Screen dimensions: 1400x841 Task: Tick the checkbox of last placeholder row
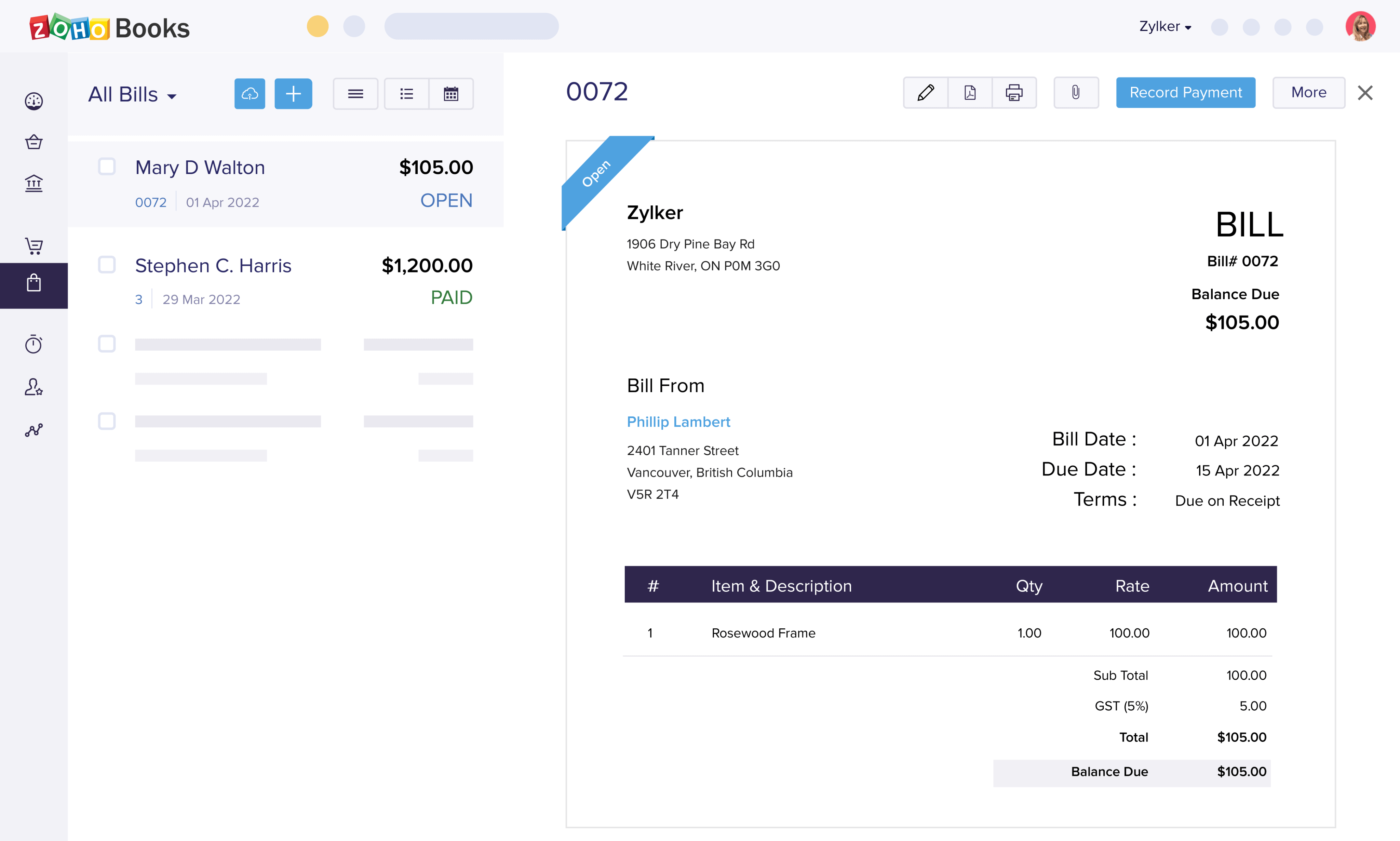[x=107, y=421]
